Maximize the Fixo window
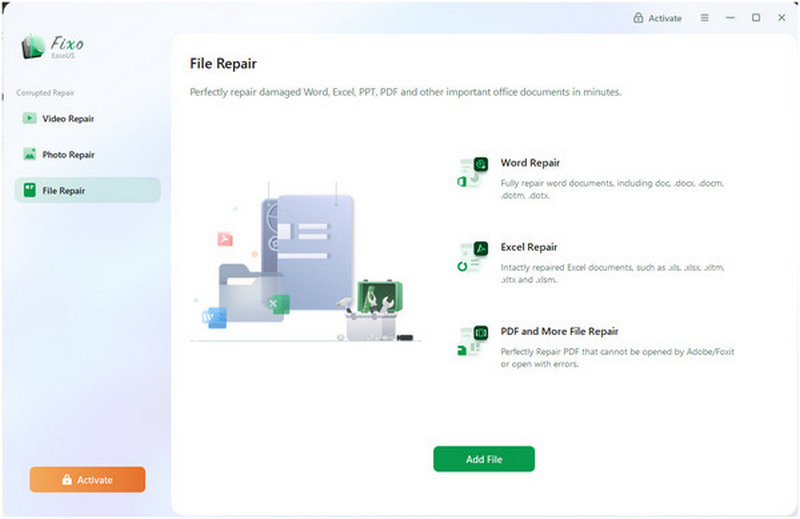Viewport: 800px width, 519px height. coord(756,18)
